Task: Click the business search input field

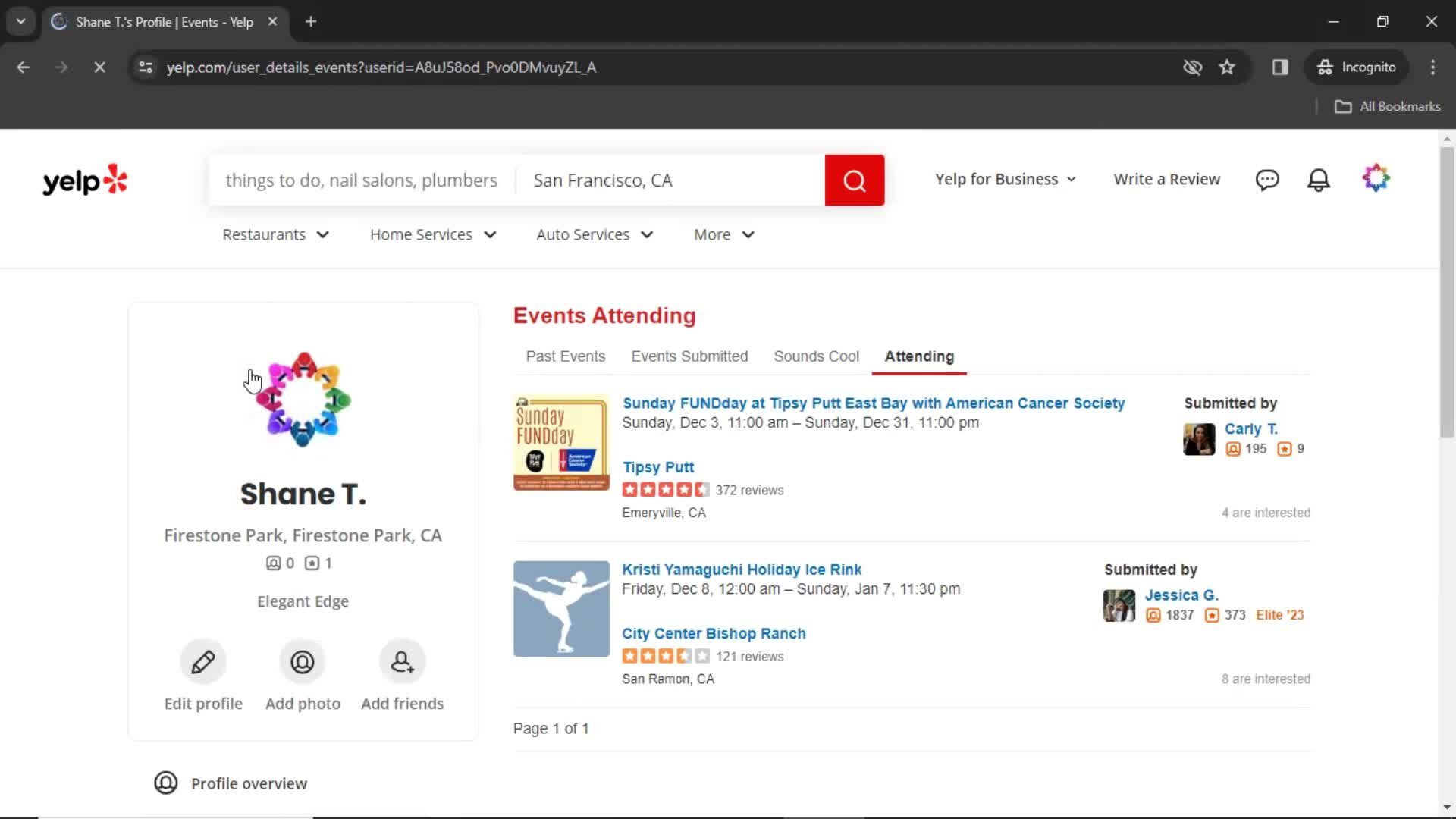Action: pos(361,180)
